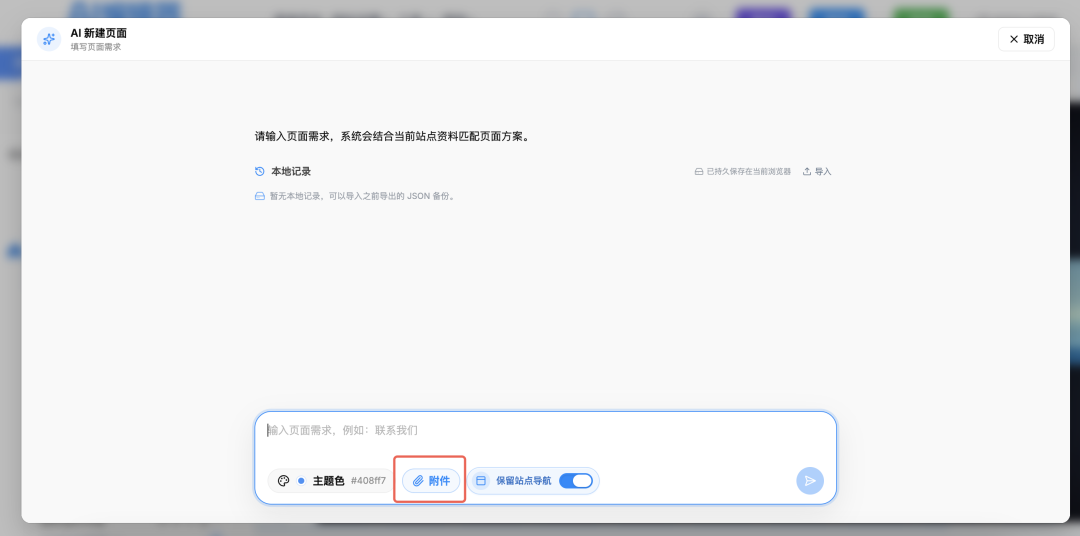Click the AI 新建页面 title
Screen dimensions: 1080x536
(x=98, y=33)
